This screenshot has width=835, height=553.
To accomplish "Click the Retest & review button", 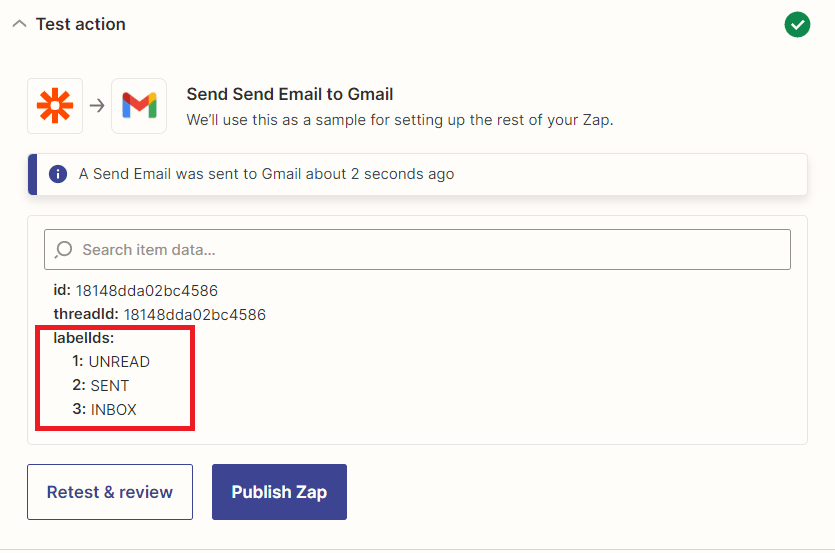I will 110,492.
